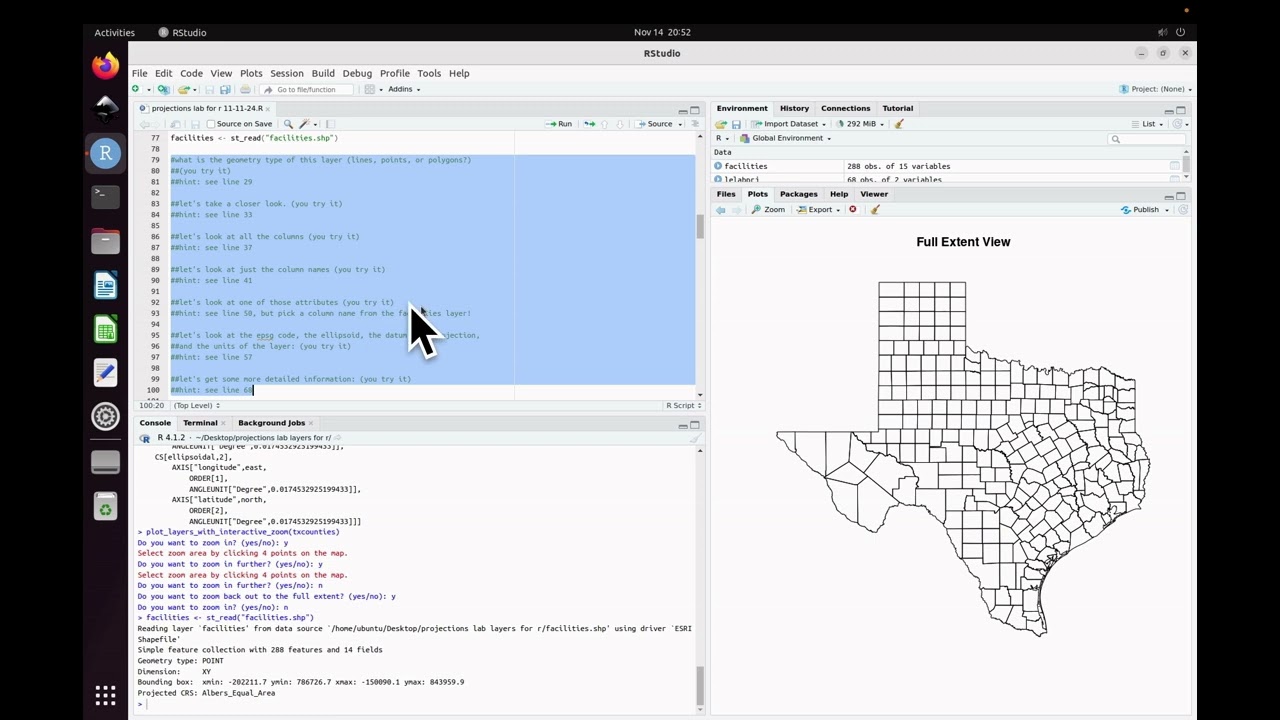The width and height of the screenshot is (1280, 720).
Task: Maximize the Plots pane
Action: (1181, 195)
